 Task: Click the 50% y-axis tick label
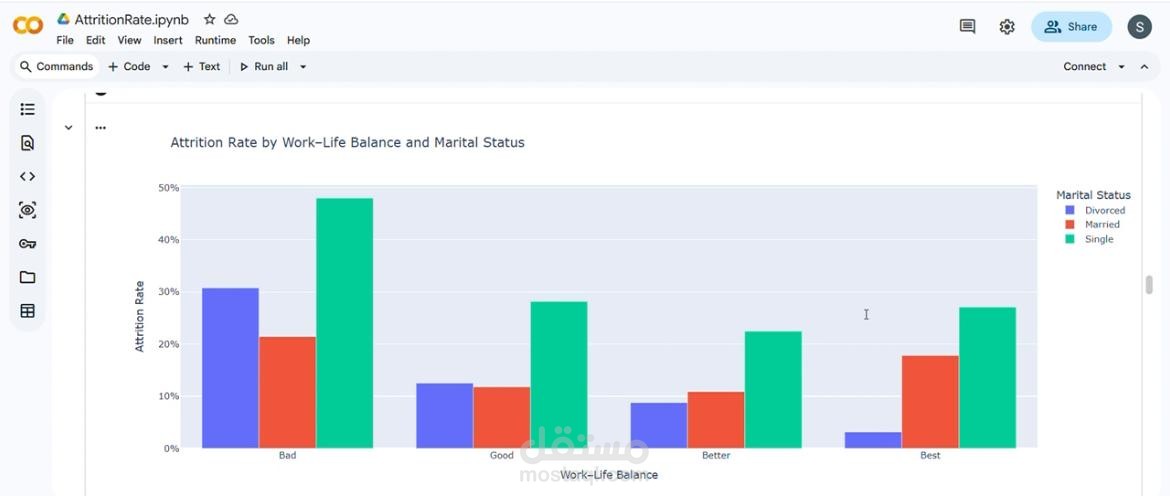coord(169,188)
